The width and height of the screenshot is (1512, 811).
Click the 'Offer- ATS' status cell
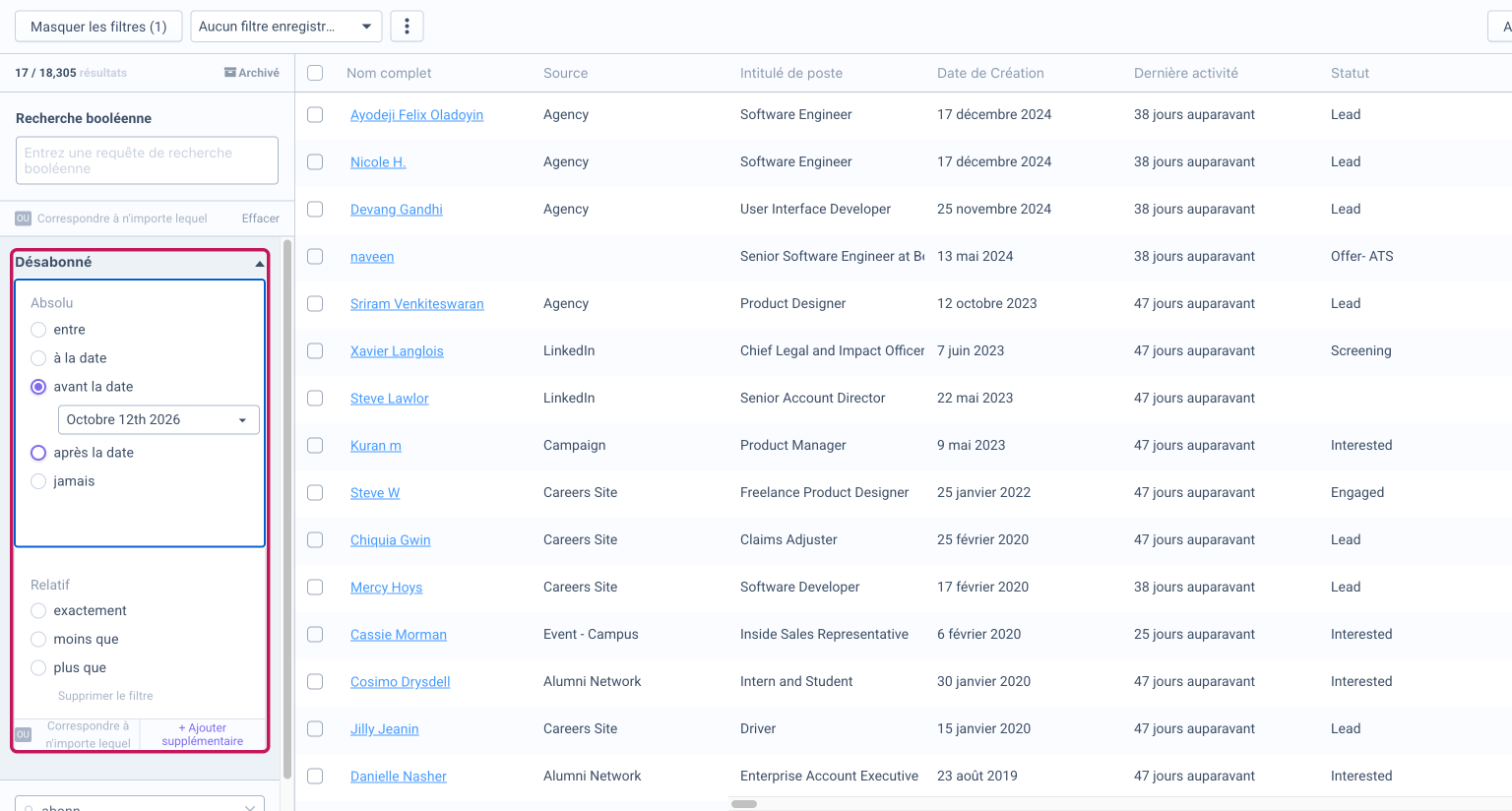(x=1361, y=257)
